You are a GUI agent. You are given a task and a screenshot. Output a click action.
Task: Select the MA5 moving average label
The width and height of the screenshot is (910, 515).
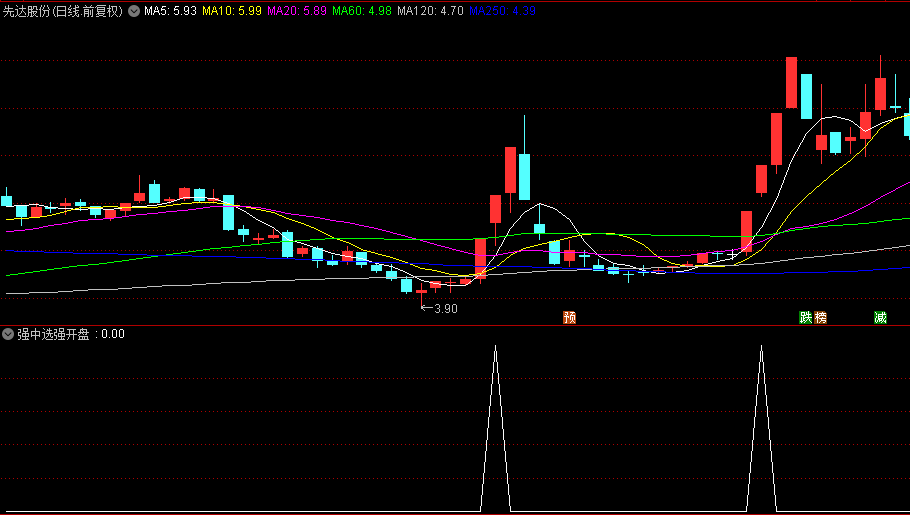(x=170, y=11)
